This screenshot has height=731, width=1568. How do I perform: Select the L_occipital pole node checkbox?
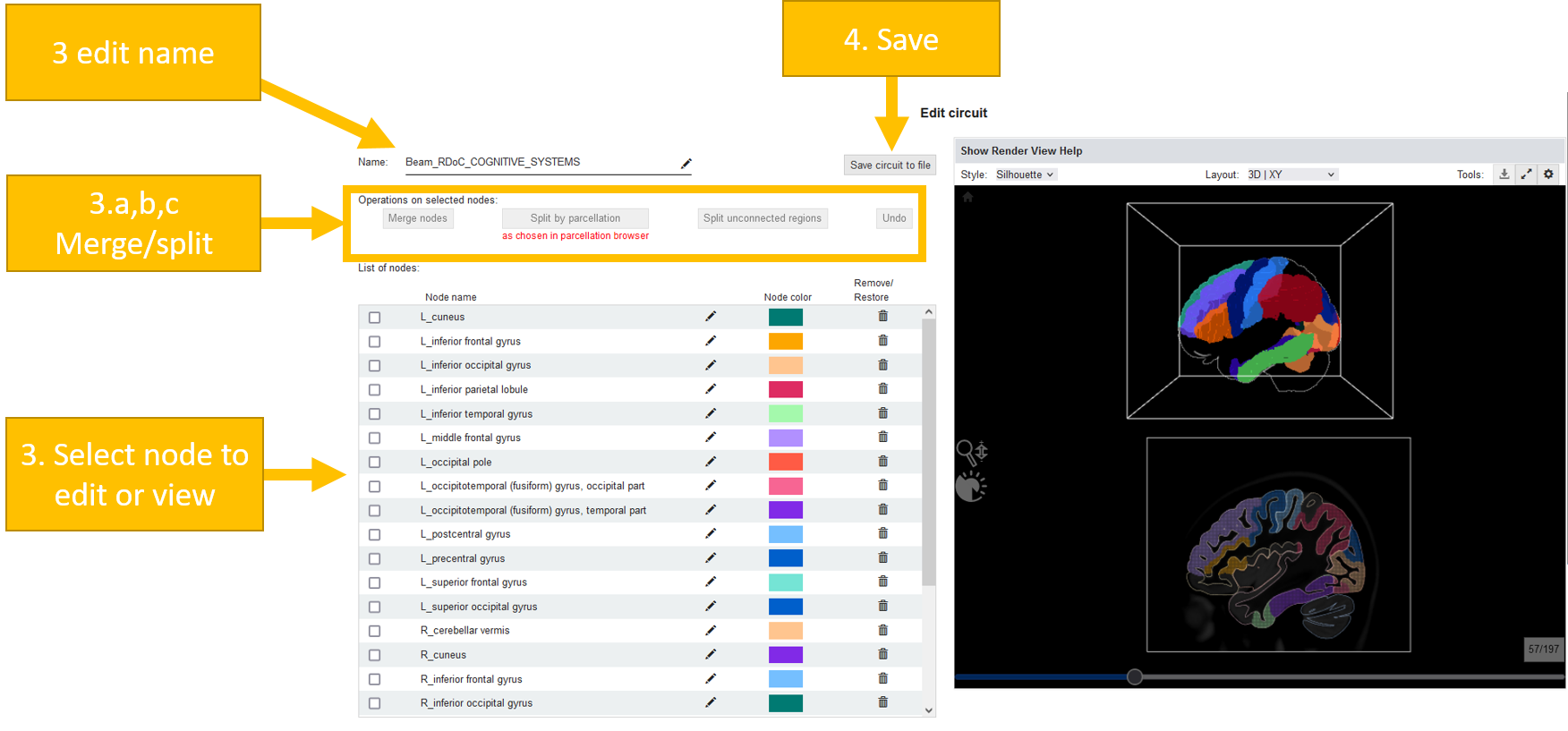374,463
